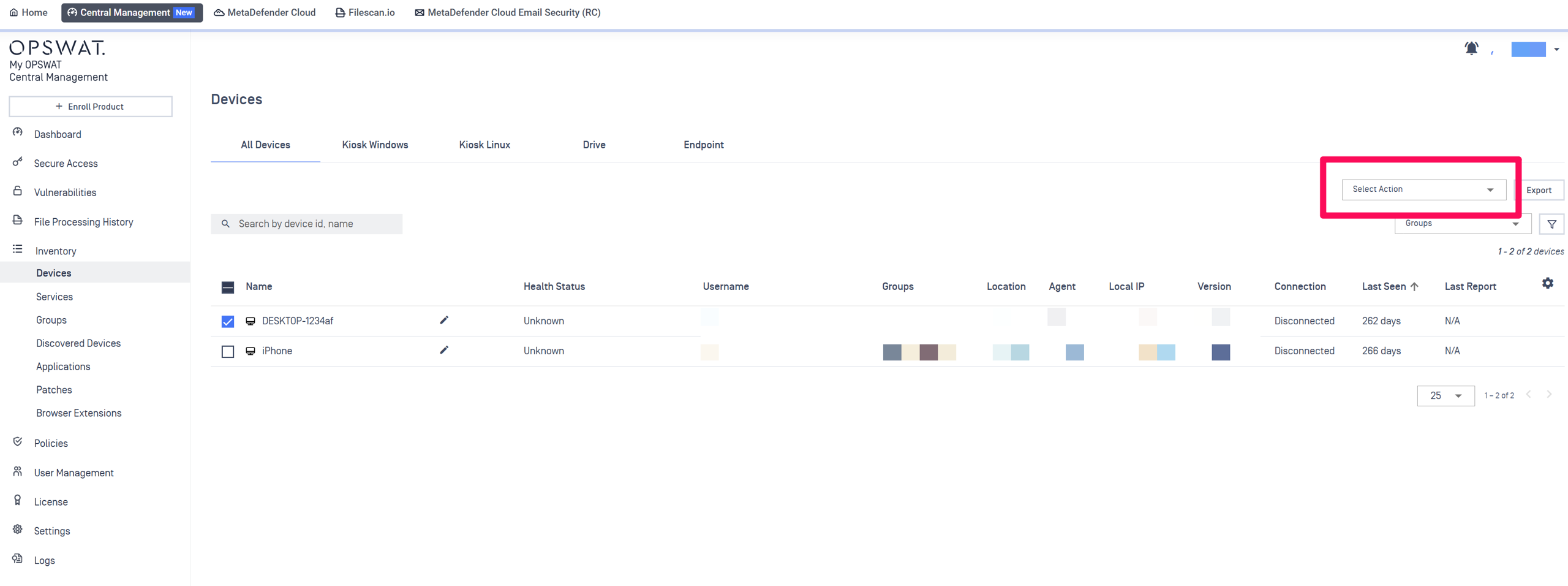Click the dark blue Version swatch for iPhone
1568x586 pixels.
click(x=1220, y=352)
